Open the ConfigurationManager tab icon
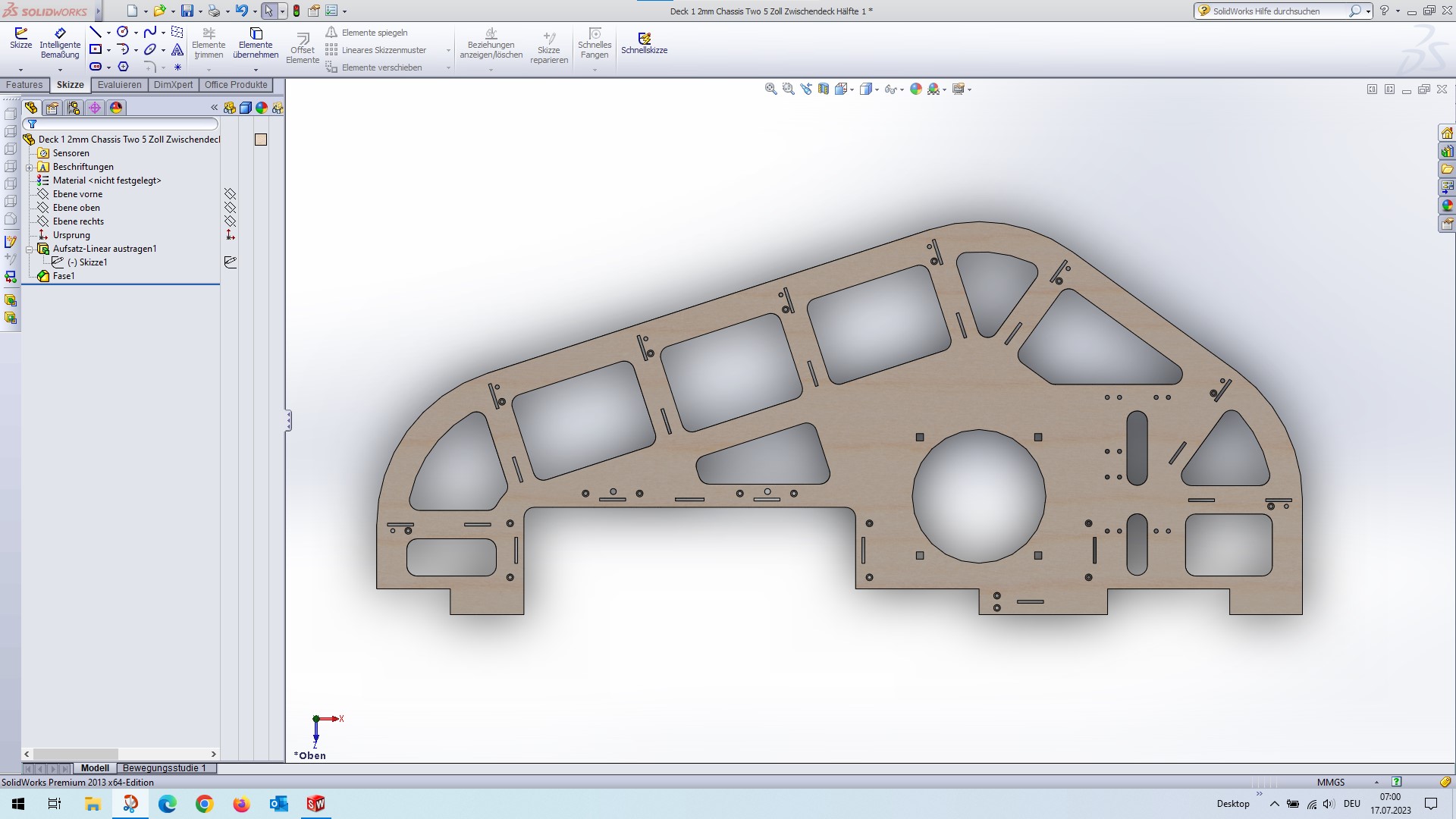 74,108
